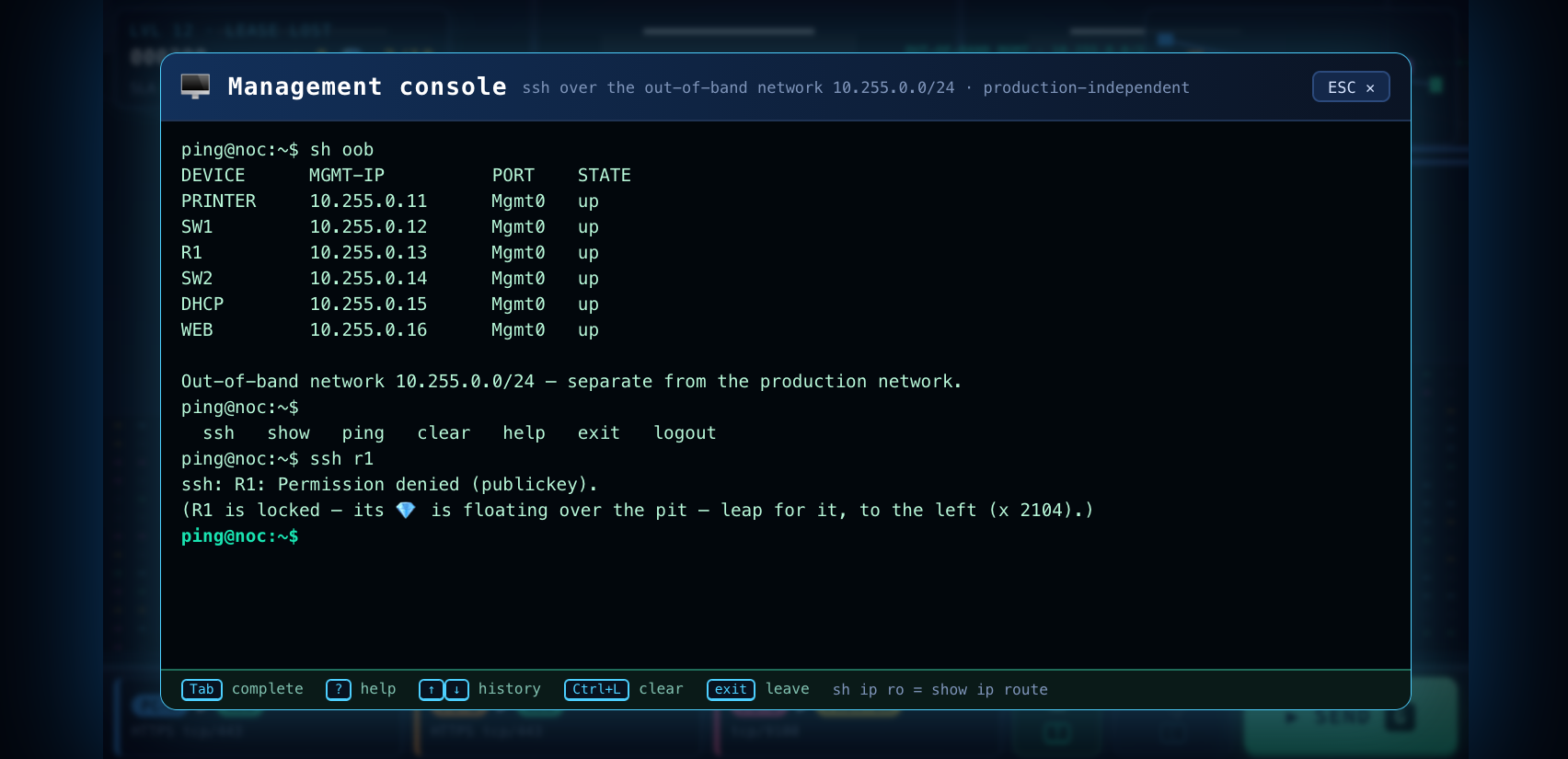Image resolution: width=1568 pixels, height=759 pixels.
Task: Click the 'sh oob' command line
Action: [278, 149]
